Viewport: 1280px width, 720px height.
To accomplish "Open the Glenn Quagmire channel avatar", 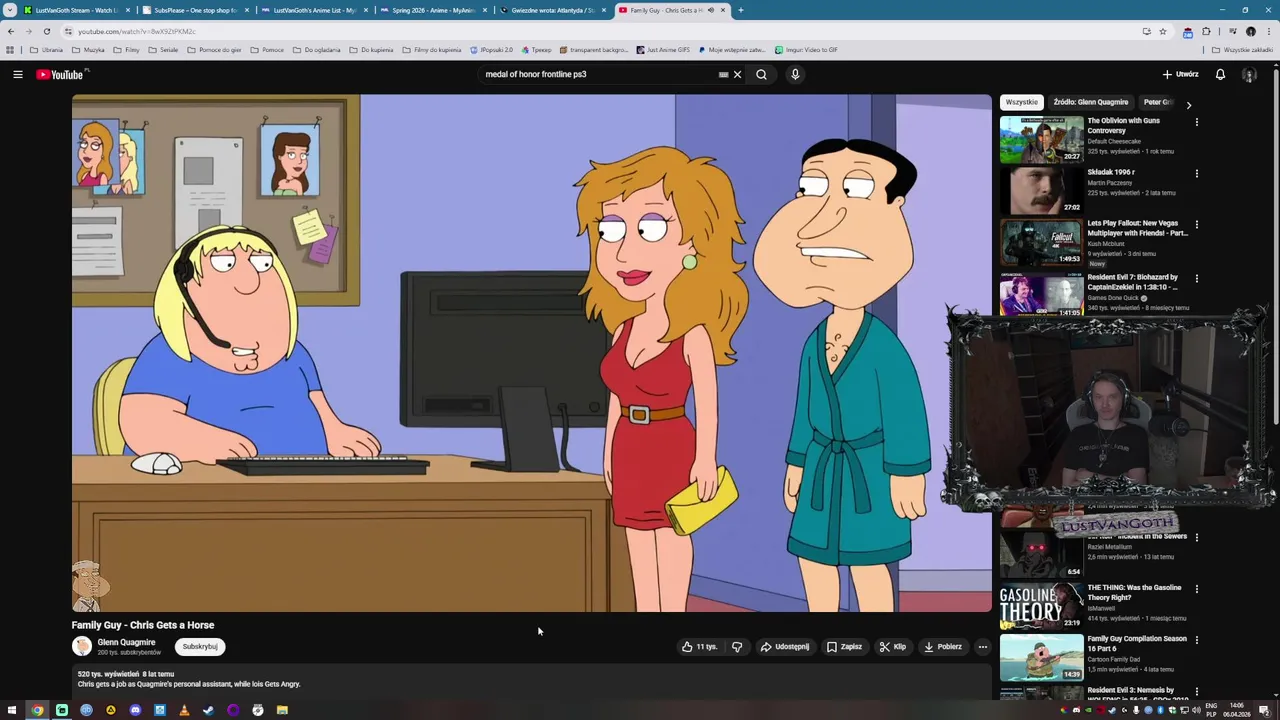I will click(x=82, y=647).
